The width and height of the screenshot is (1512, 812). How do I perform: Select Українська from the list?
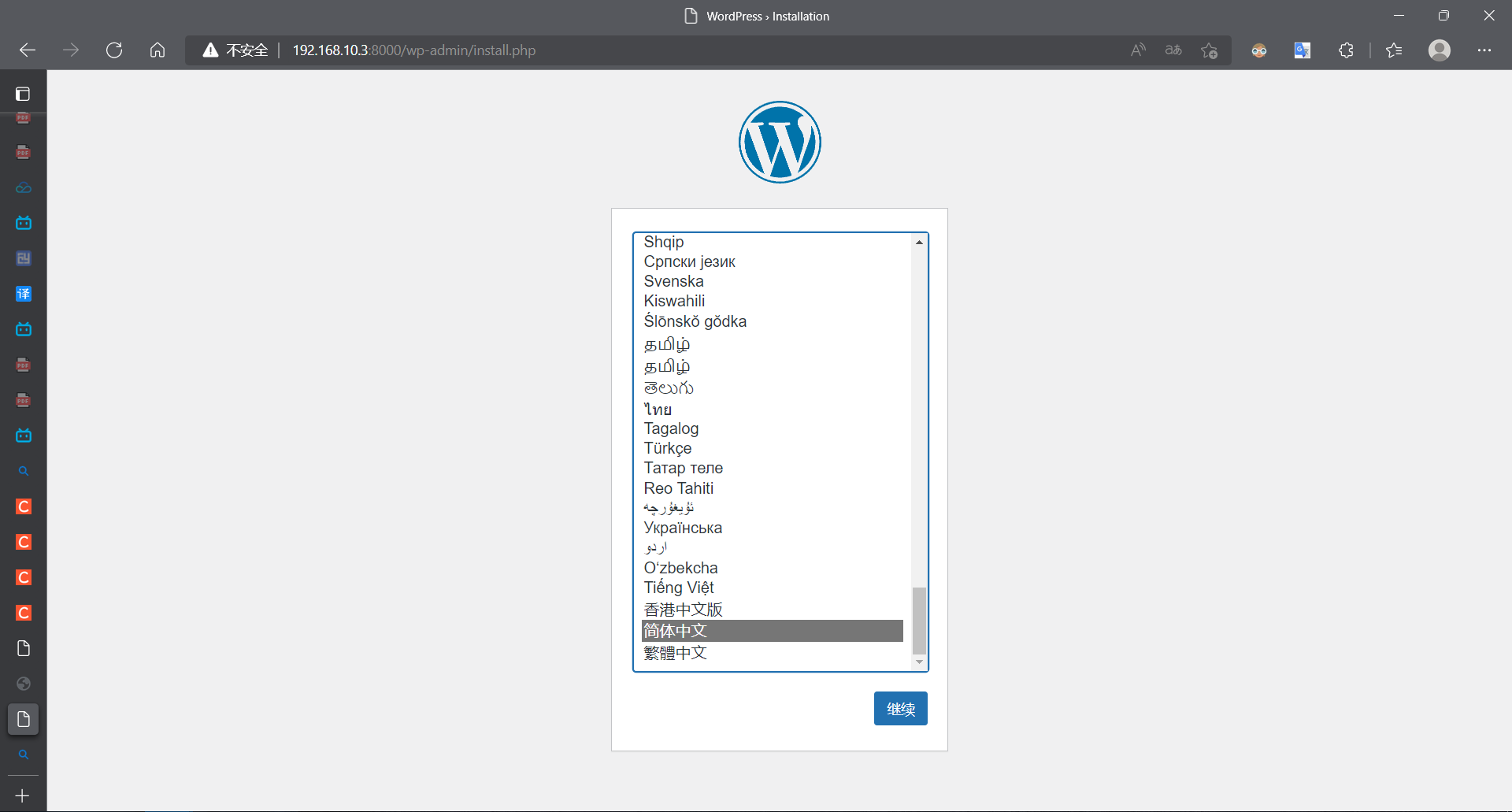tap(773, 528)
